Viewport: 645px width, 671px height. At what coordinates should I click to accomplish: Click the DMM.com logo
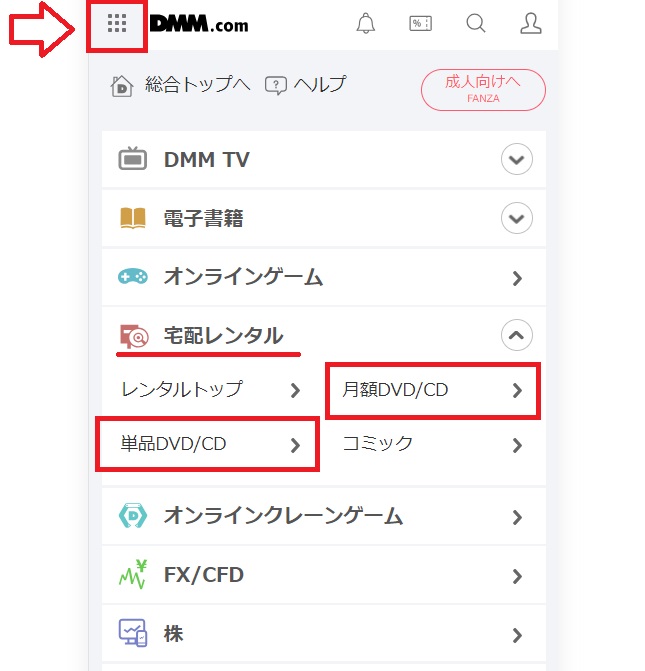[x=199, y=24]
